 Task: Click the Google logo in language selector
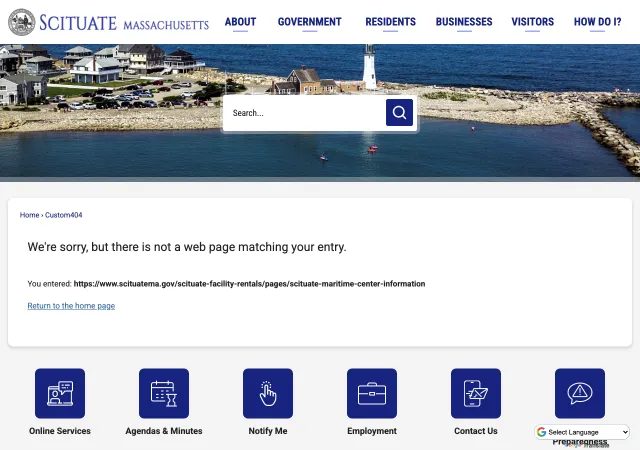tap(542, 432)
